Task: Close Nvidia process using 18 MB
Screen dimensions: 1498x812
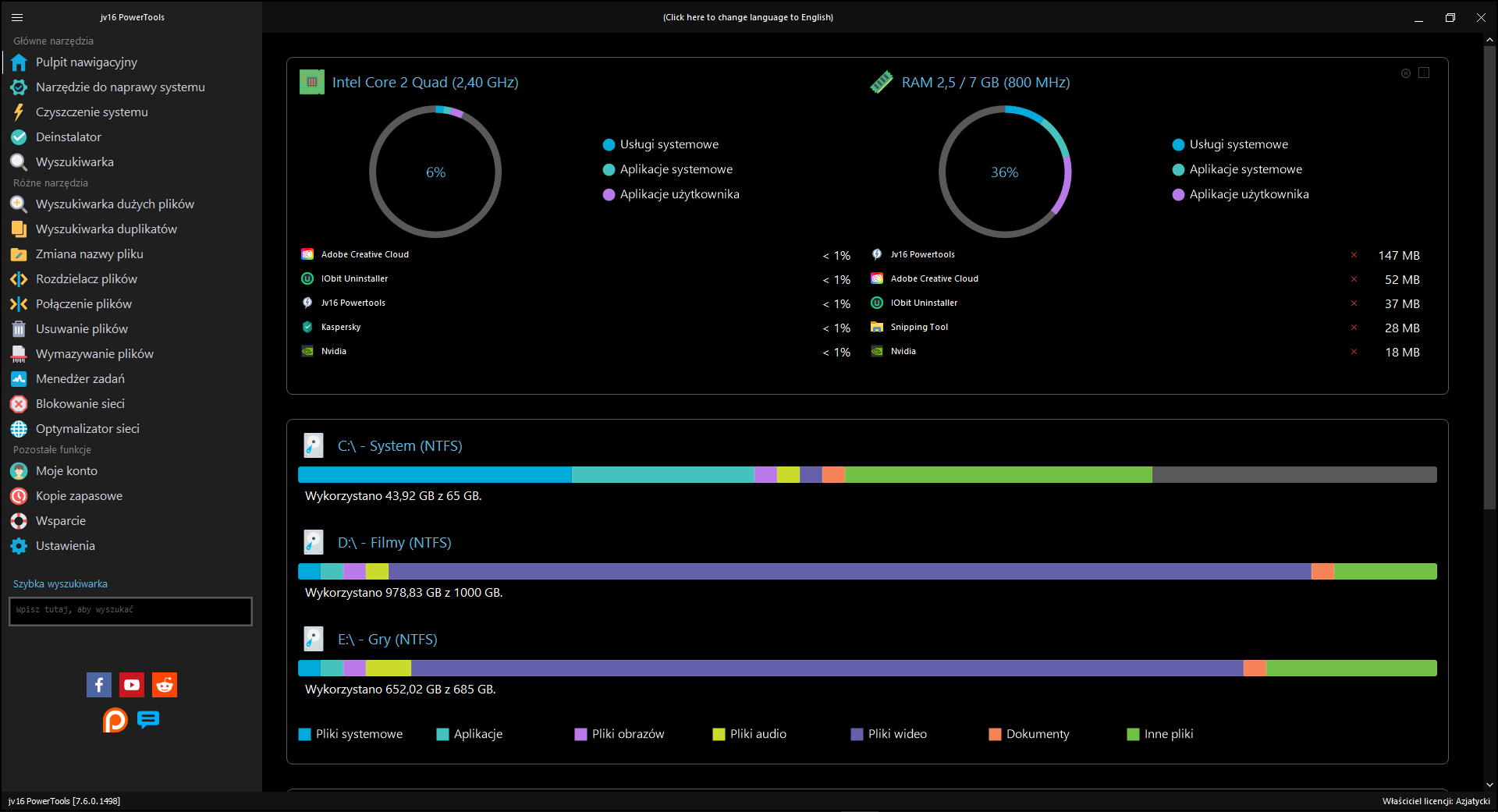Action: point(1354,352)
